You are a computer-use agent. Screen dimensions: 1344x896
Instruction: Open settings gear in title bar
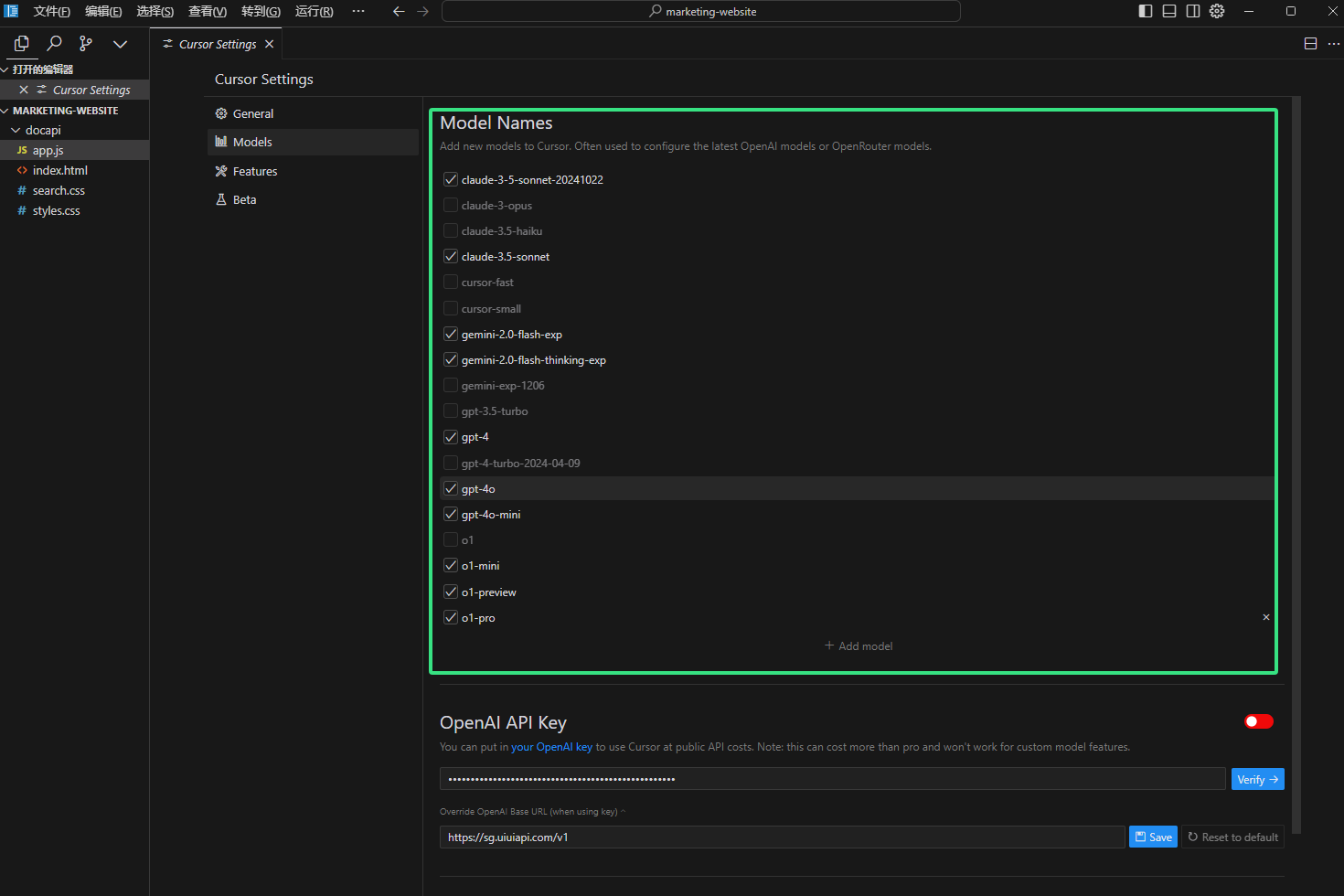point(1217,11)
